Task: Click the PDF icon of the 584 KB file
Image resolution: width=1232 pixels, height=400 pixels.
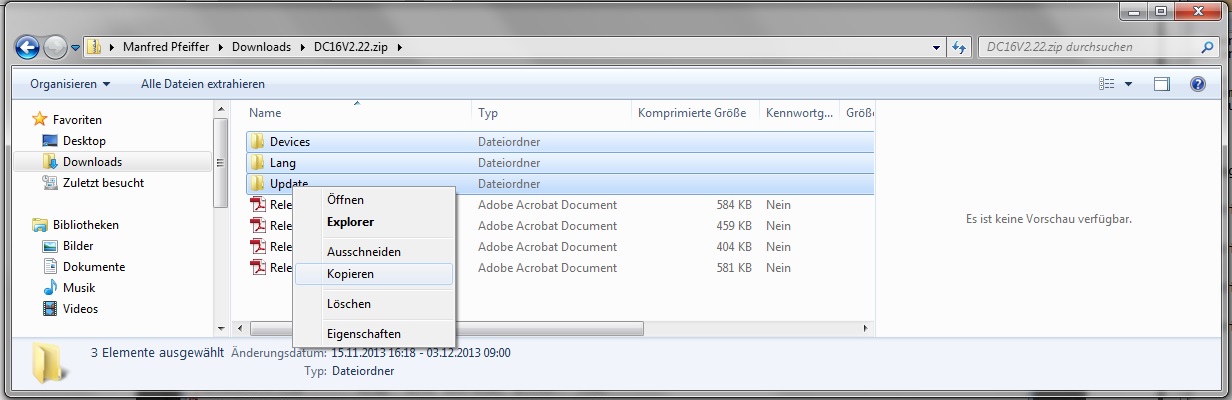Action: tap(257, 205)
